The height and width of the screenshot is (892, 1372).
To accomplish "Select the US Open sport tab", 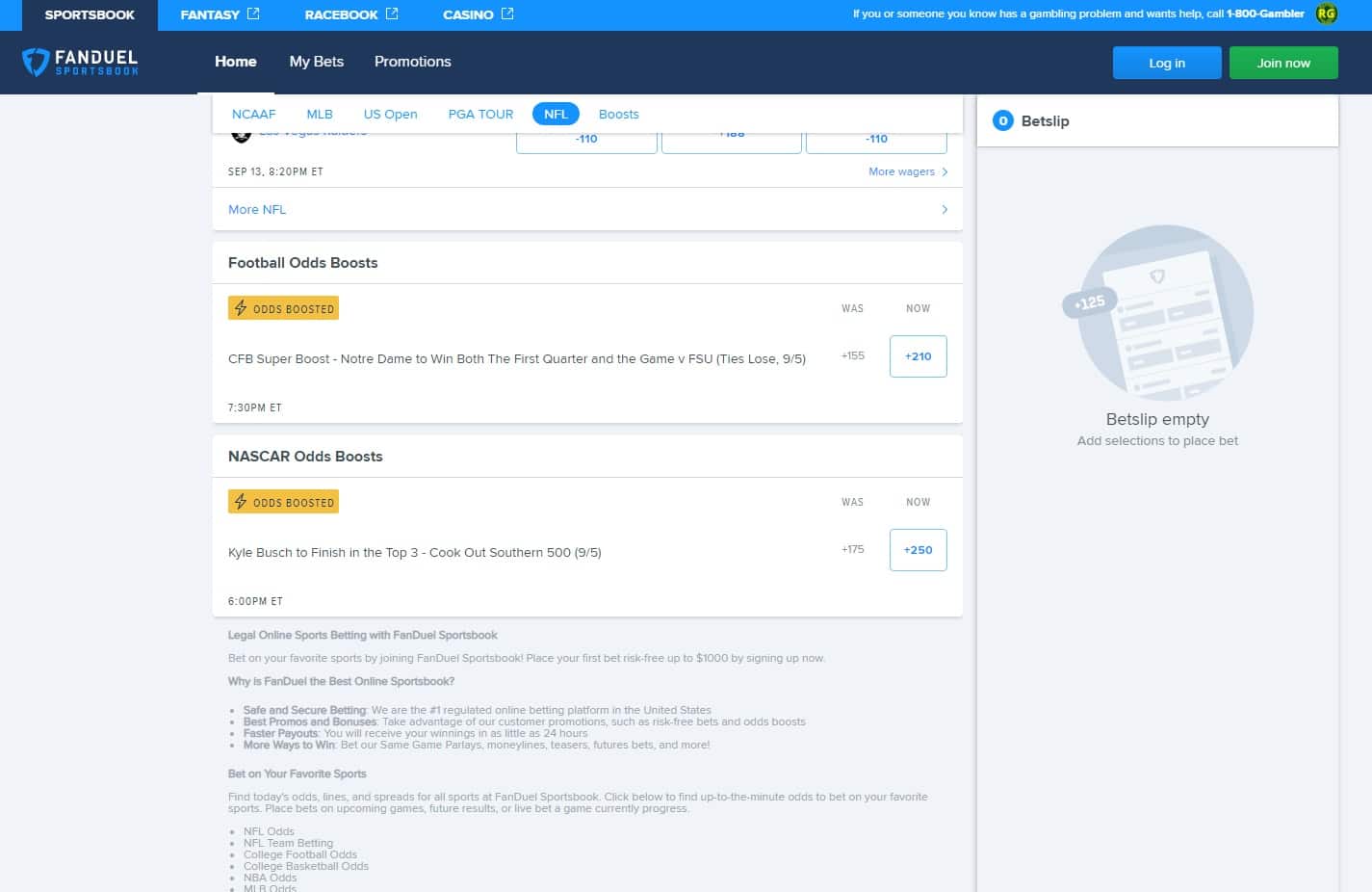I will pos(390,114).
